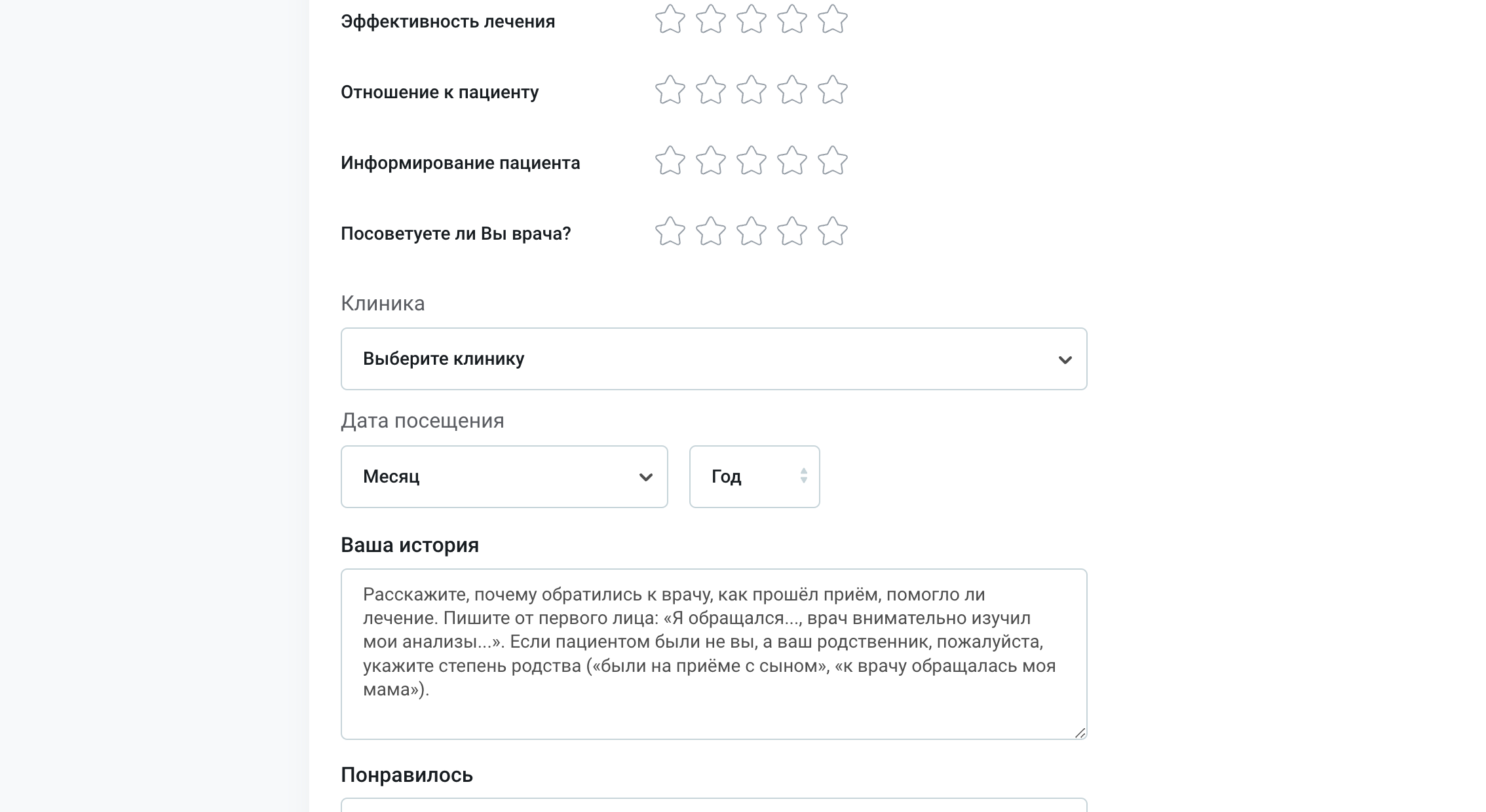Rate Эффективность лечения with five stars
Image resolution: width=1486 pixels, height=812 pixels.
[833, 20]
